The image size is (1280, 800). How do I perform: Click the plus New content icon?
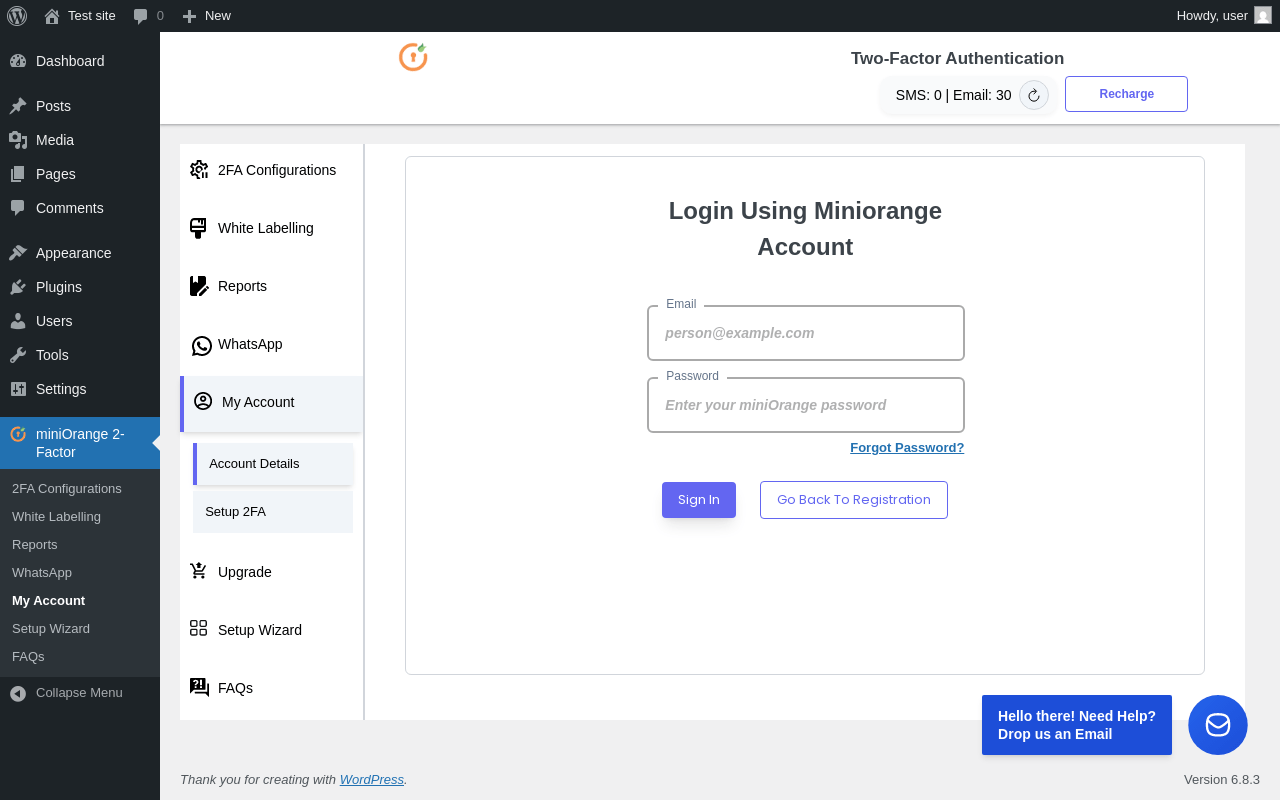click(189, 16)
